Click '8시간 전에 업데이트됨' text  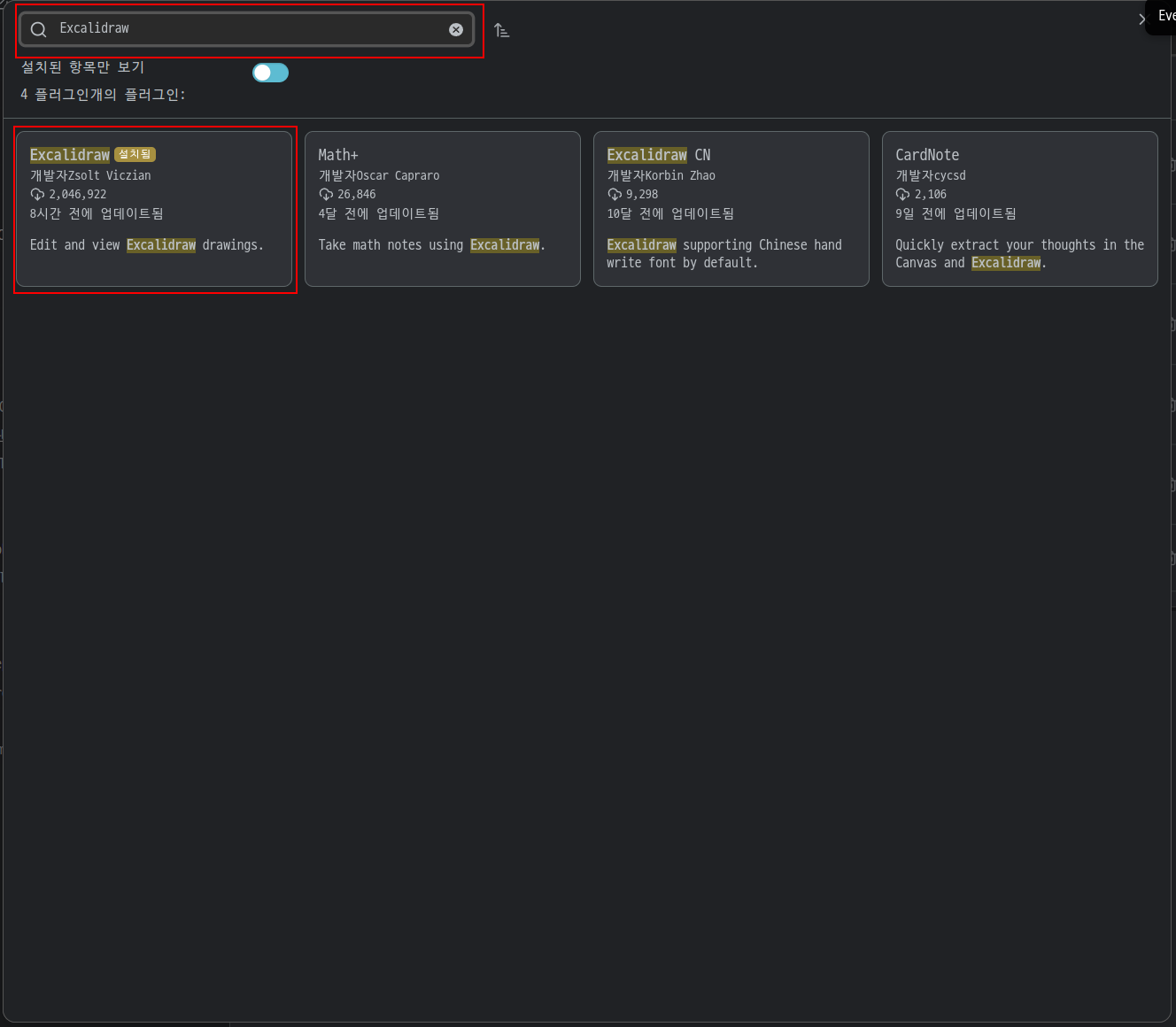tap(97, 213)
